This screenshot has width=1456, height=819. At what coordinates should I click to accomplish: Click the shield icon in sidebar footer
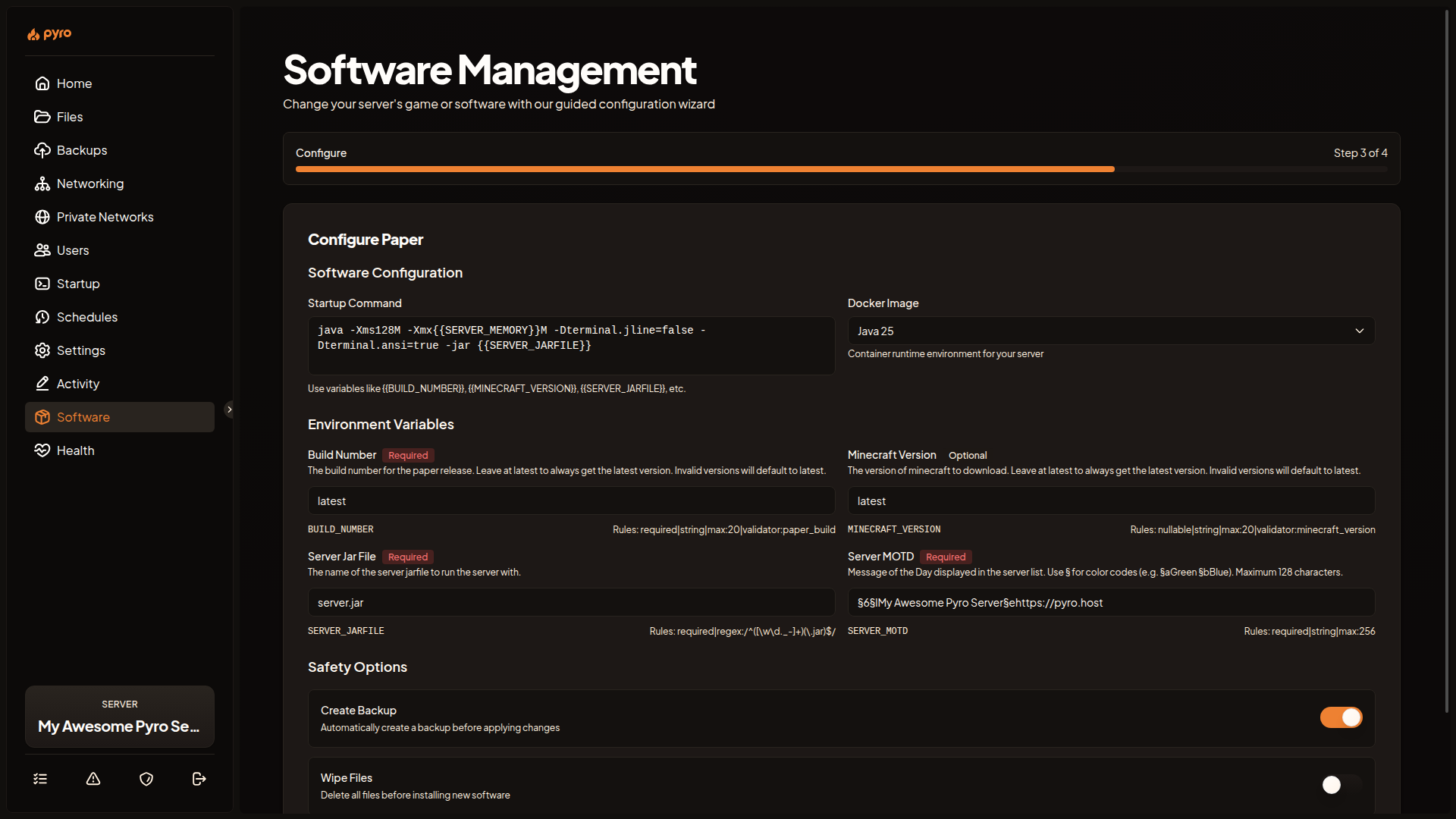pyautogui.click(x=146, y=779)
